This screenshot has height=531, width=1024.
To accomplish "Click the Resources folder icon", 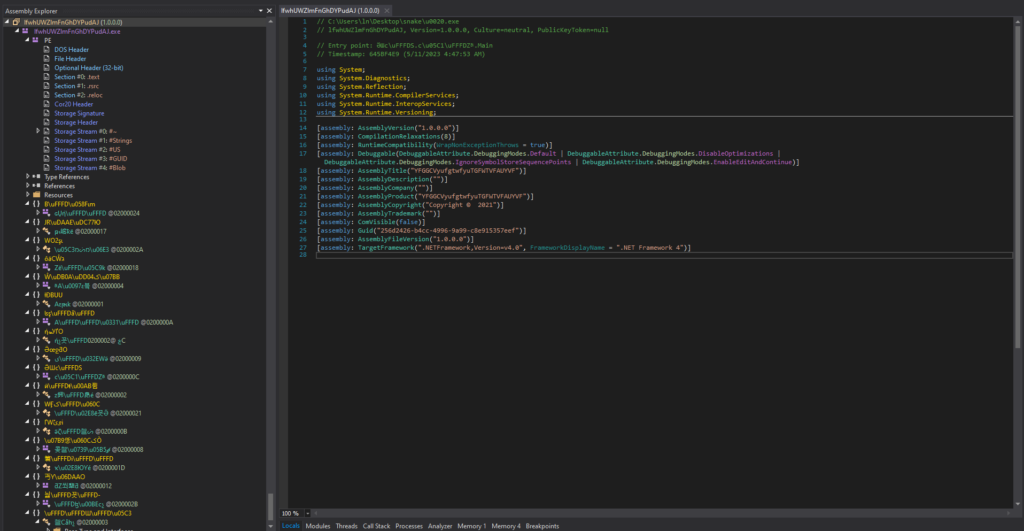I will [x=36, y=194].
